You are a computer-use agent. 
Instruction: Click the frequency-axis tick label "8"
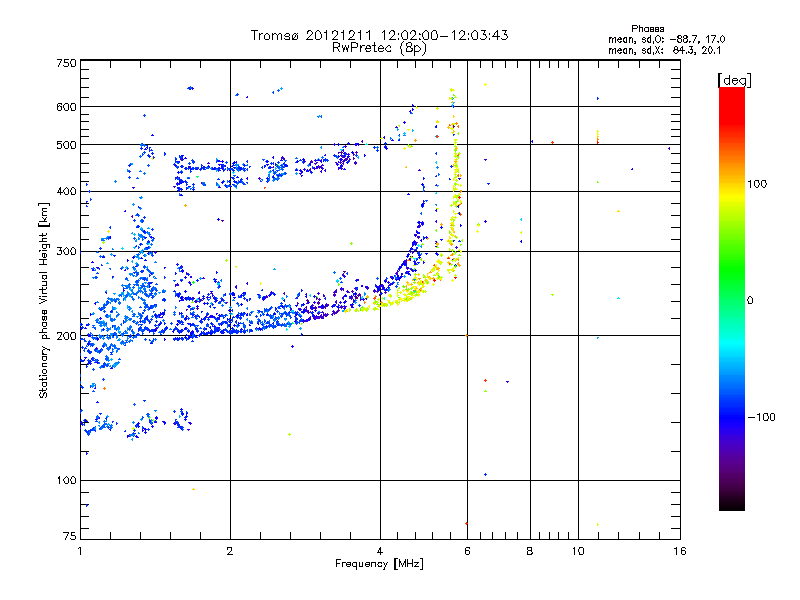point(530,551)
